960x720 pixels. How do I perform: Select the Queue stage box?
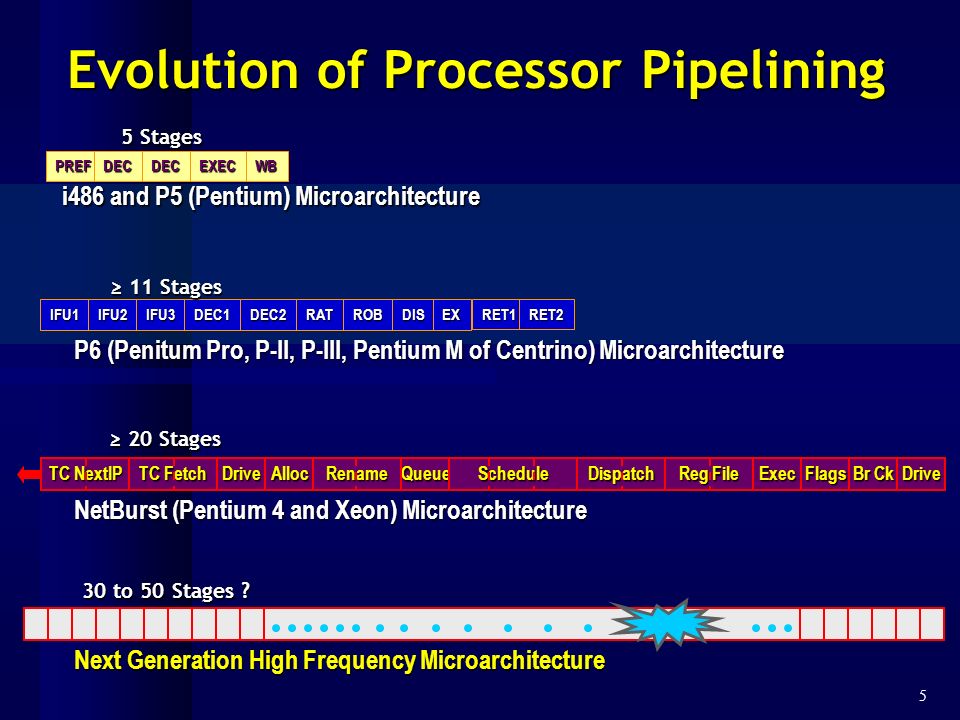pyautogui.click(x=425, y=474)
